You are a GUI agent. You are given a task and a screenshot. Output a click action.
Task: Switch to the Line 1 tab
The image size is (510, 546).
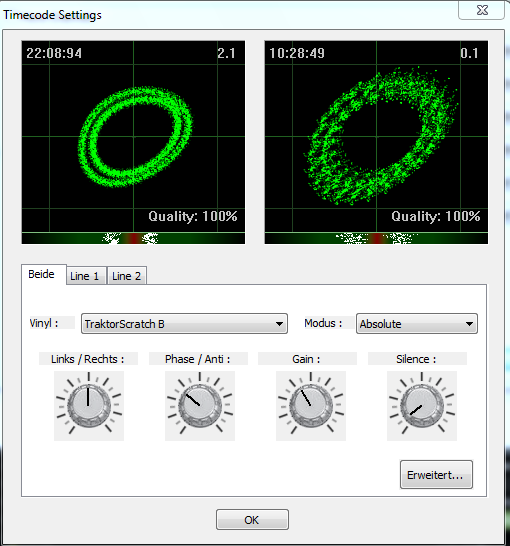(86, 276)
